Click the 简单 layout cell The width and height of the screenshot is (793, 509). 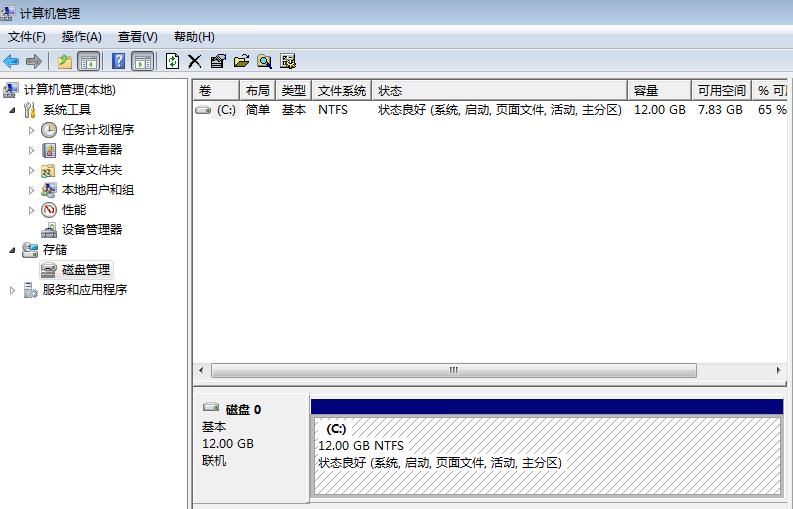pyautogui.click(x=258, y=110)
